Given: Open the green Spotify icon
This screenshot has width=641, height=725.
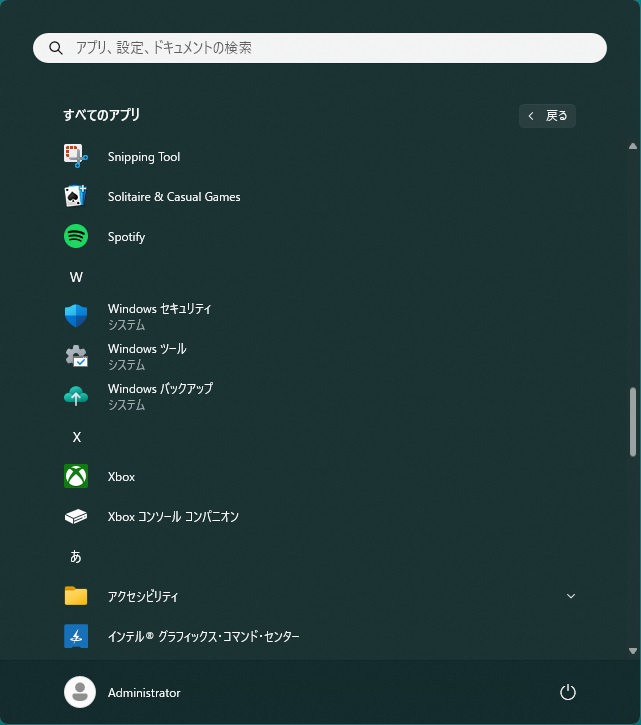Looking at the screenshot, I should tap(76, 236).
